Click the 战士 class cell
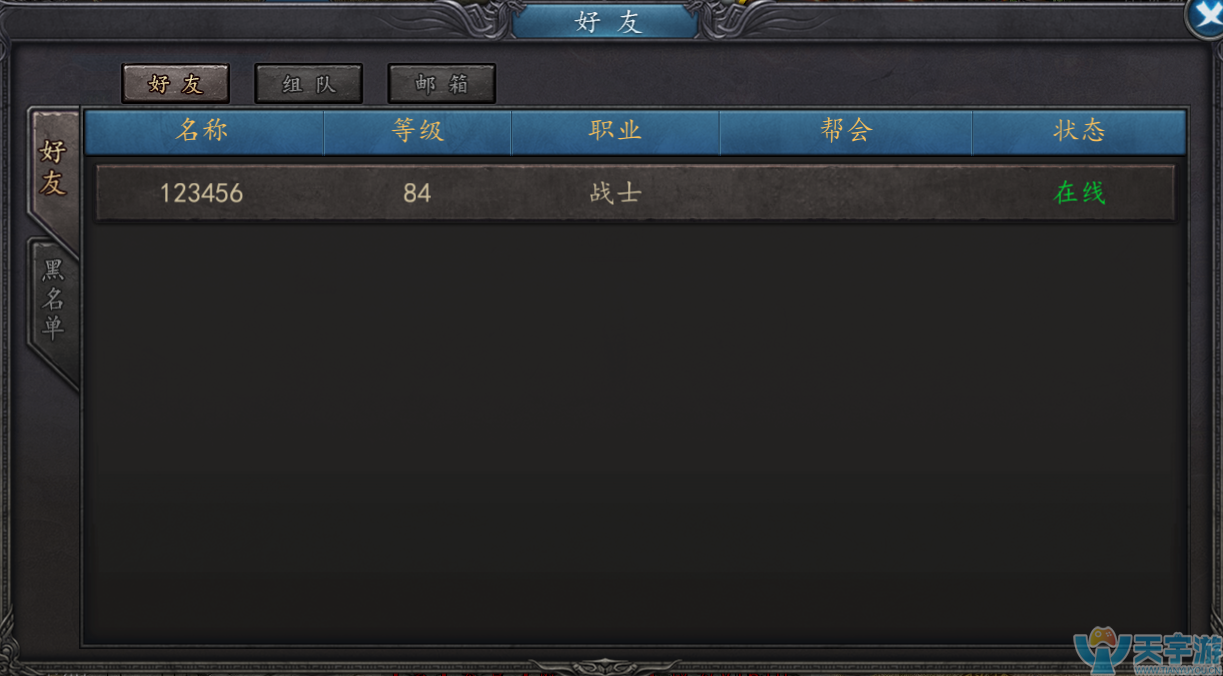 [x=615, y=192]
